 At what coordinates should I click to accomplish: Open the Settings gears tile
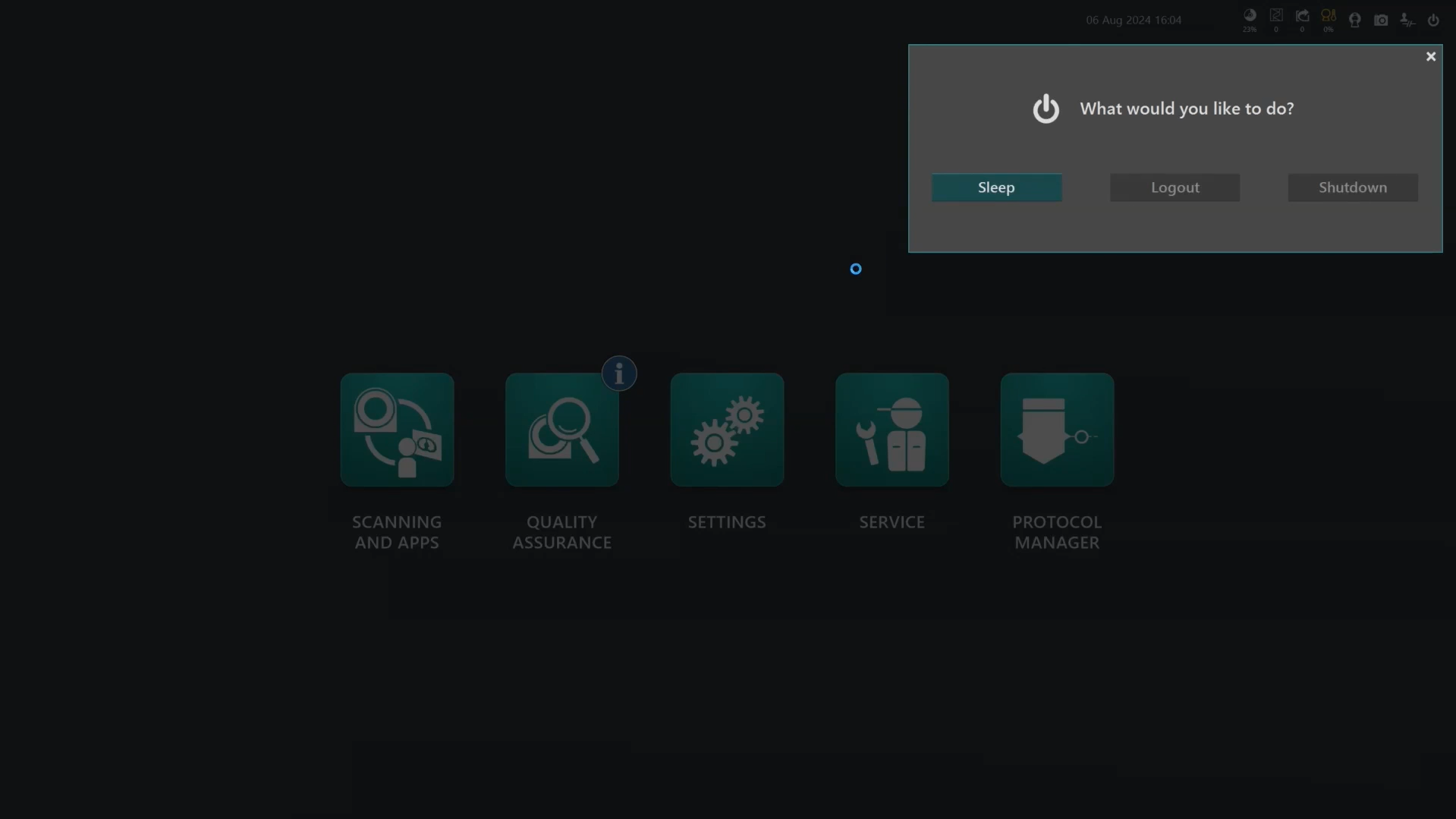point(727,430)
